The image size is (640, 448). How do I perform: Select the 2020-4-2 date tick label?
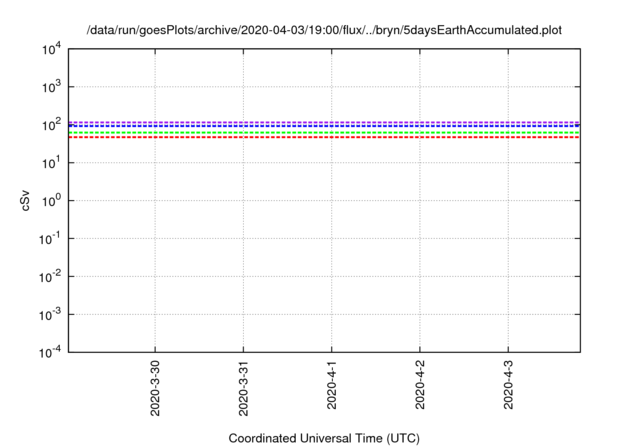[420, 385]
